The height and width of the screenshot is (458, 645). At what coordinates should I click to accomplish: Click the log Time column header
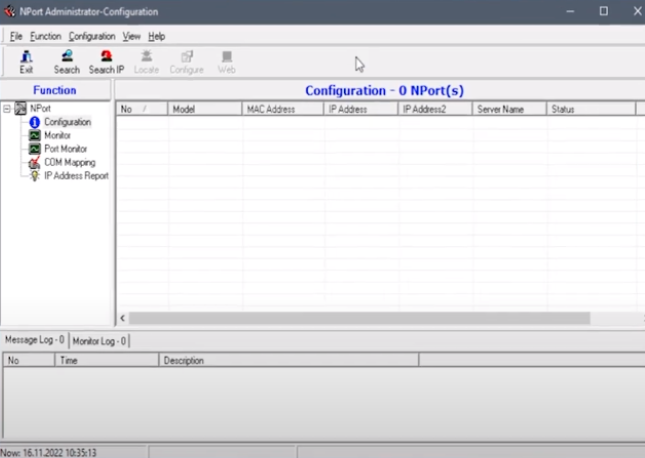[107, 360]
